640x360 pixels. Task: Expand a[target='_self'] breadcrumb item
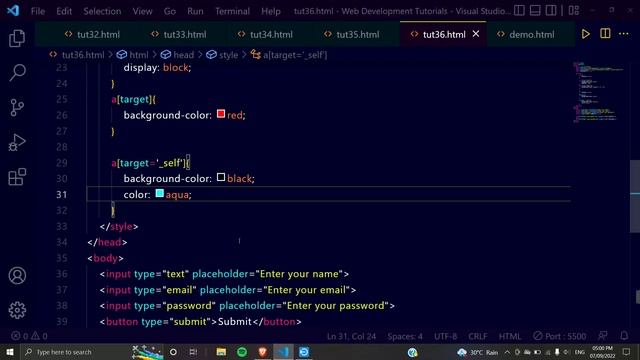(x=295, y=55)
